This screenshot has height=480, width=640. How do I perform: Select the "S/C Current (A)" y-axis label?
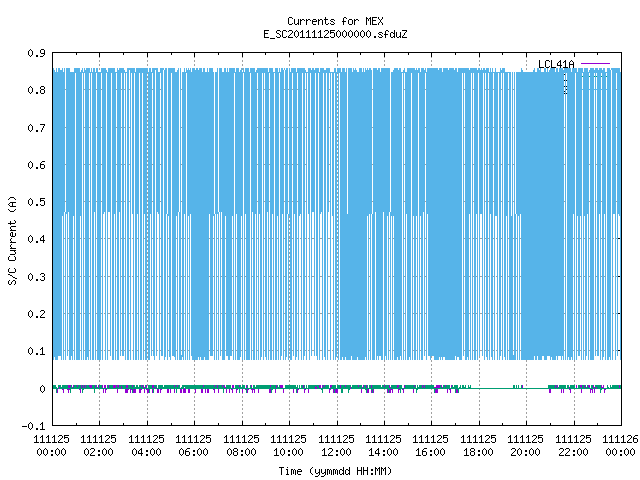click(x=12, y=240)
